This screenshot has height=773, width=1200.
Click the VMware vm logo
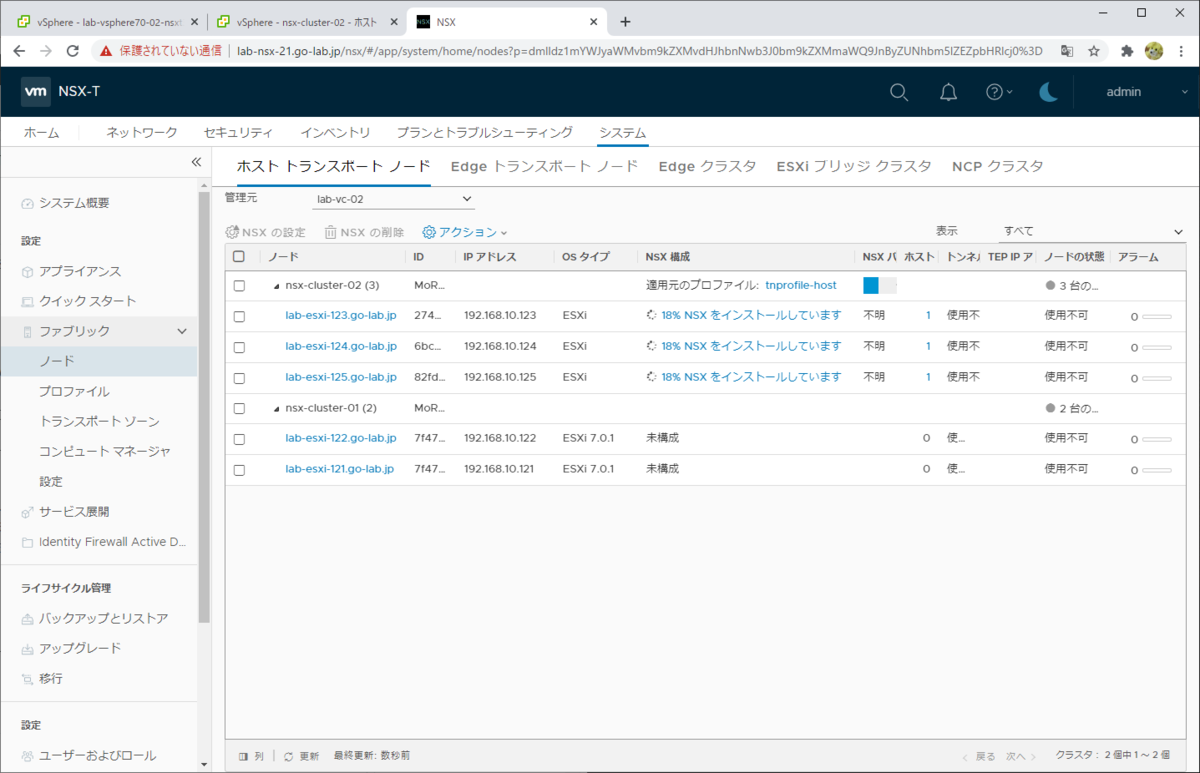[x=36, y=92]
